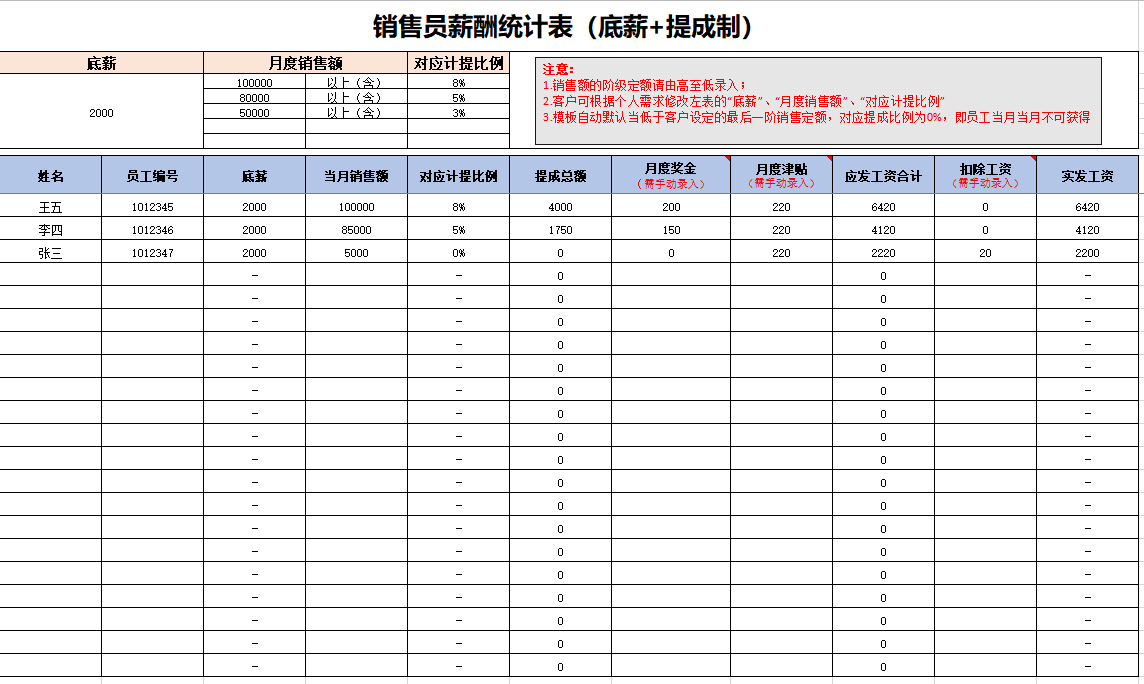The width and height of the screenshot is (1144, 684).
Task: Select the 50000 sales tier cell
Action: coord(254,113)
